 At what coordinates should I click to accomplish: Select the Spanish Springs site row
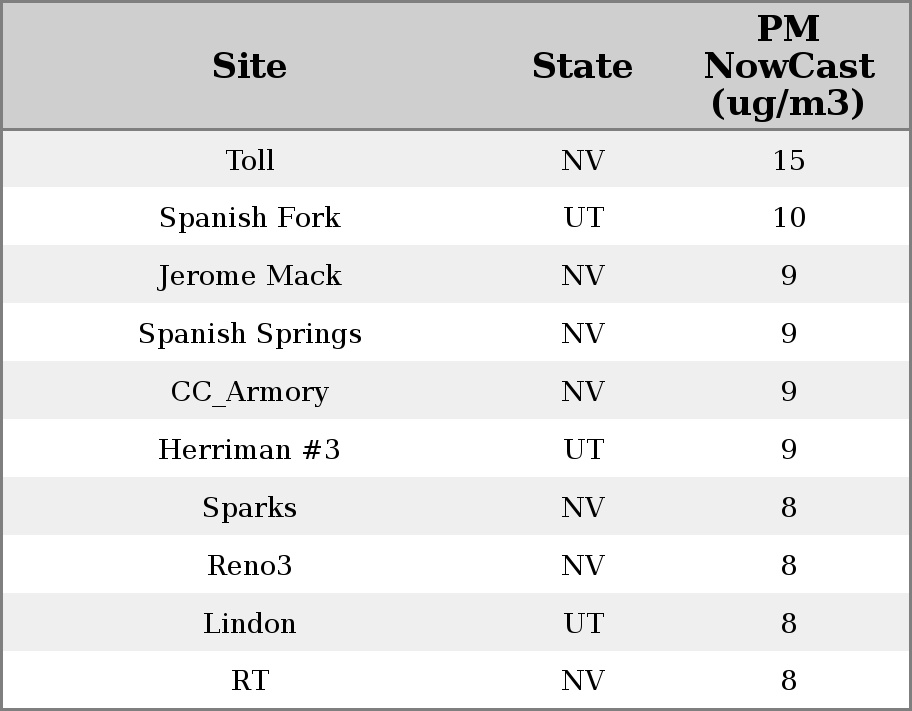coord(250,334)
